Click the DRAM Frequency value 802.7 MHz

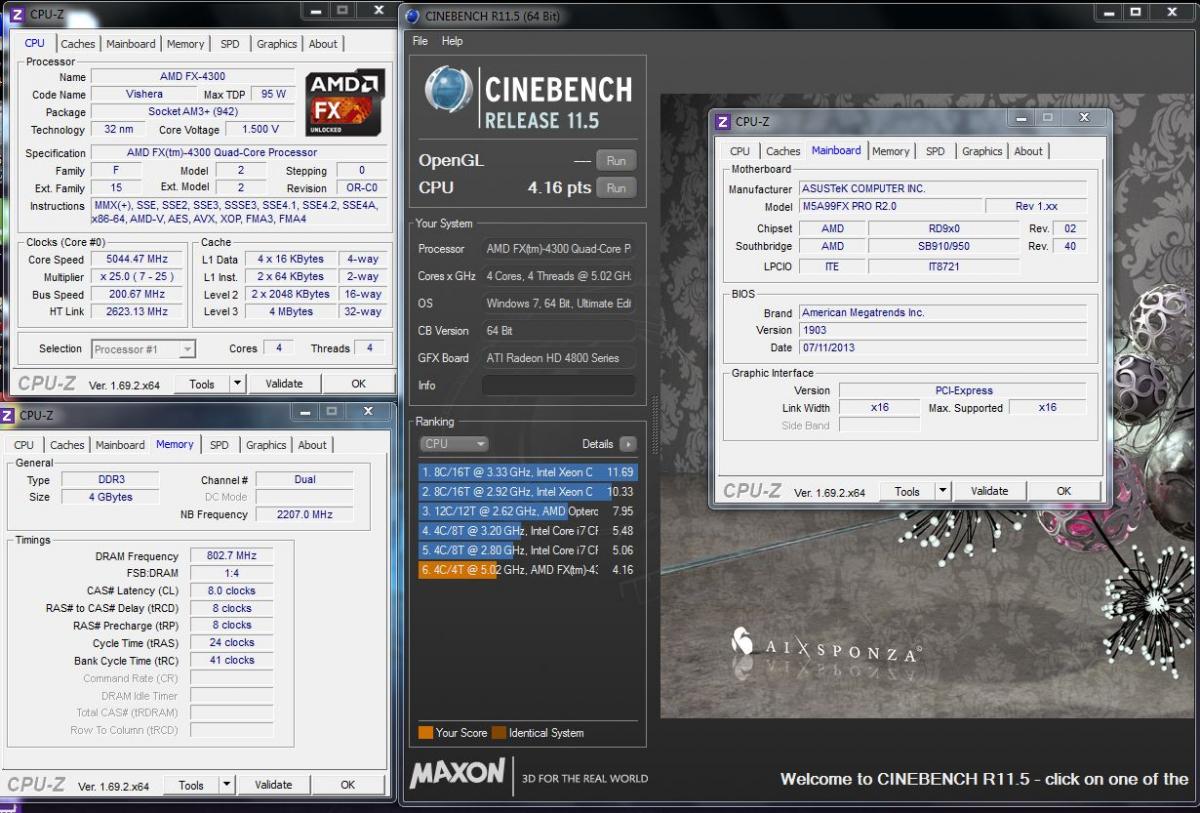click(x=231, y=556)
